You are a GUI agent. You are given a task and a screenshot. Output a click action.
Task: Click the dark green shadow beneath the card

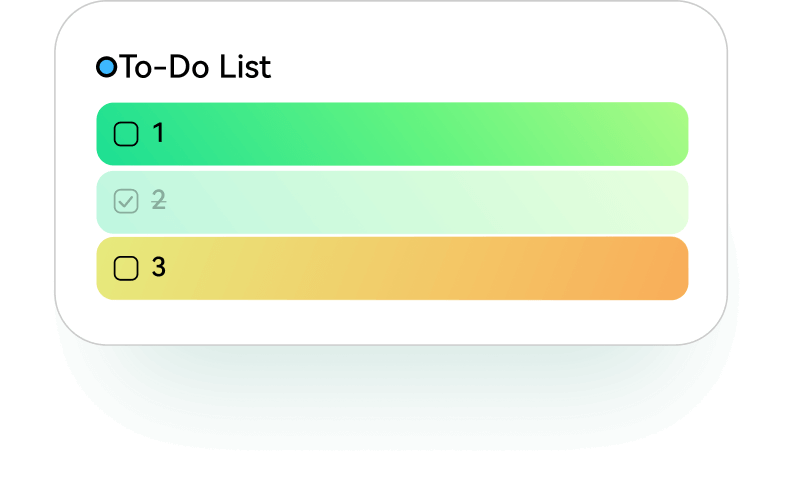pos(392,400)
